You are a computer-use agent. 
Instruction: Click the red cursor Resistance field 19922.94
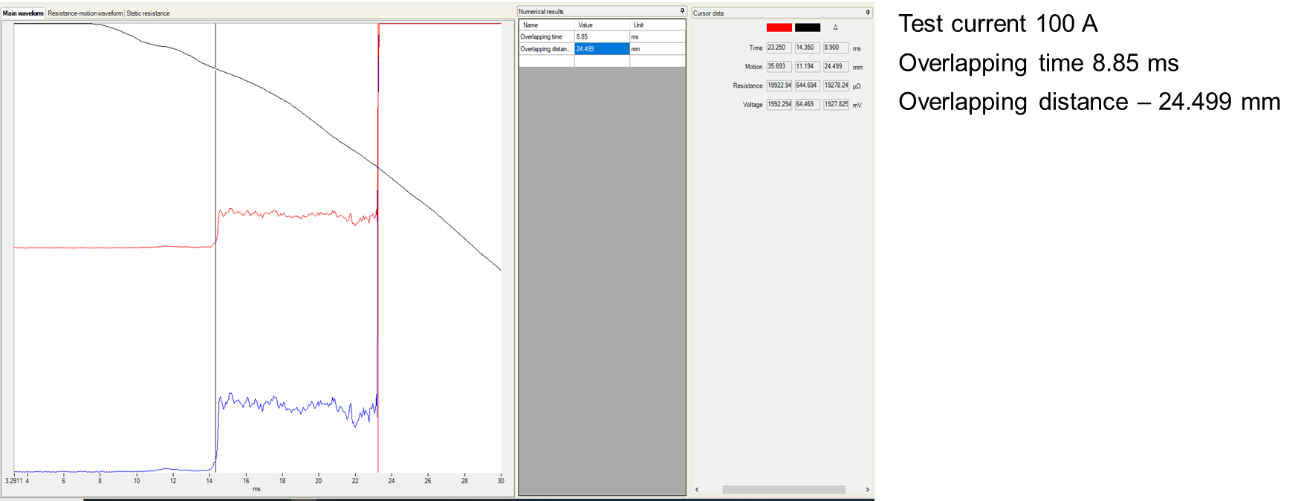coord(779,85)
